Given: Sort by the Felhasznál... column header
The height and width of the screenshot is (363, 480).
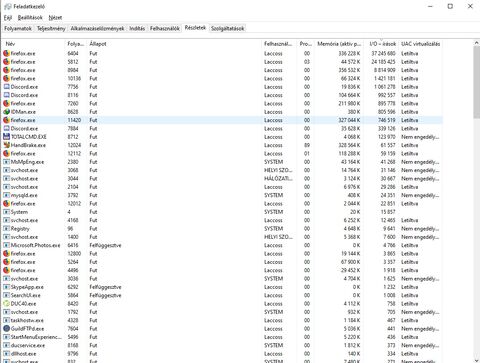Looking at the screenshot, I should click(279, 44).
